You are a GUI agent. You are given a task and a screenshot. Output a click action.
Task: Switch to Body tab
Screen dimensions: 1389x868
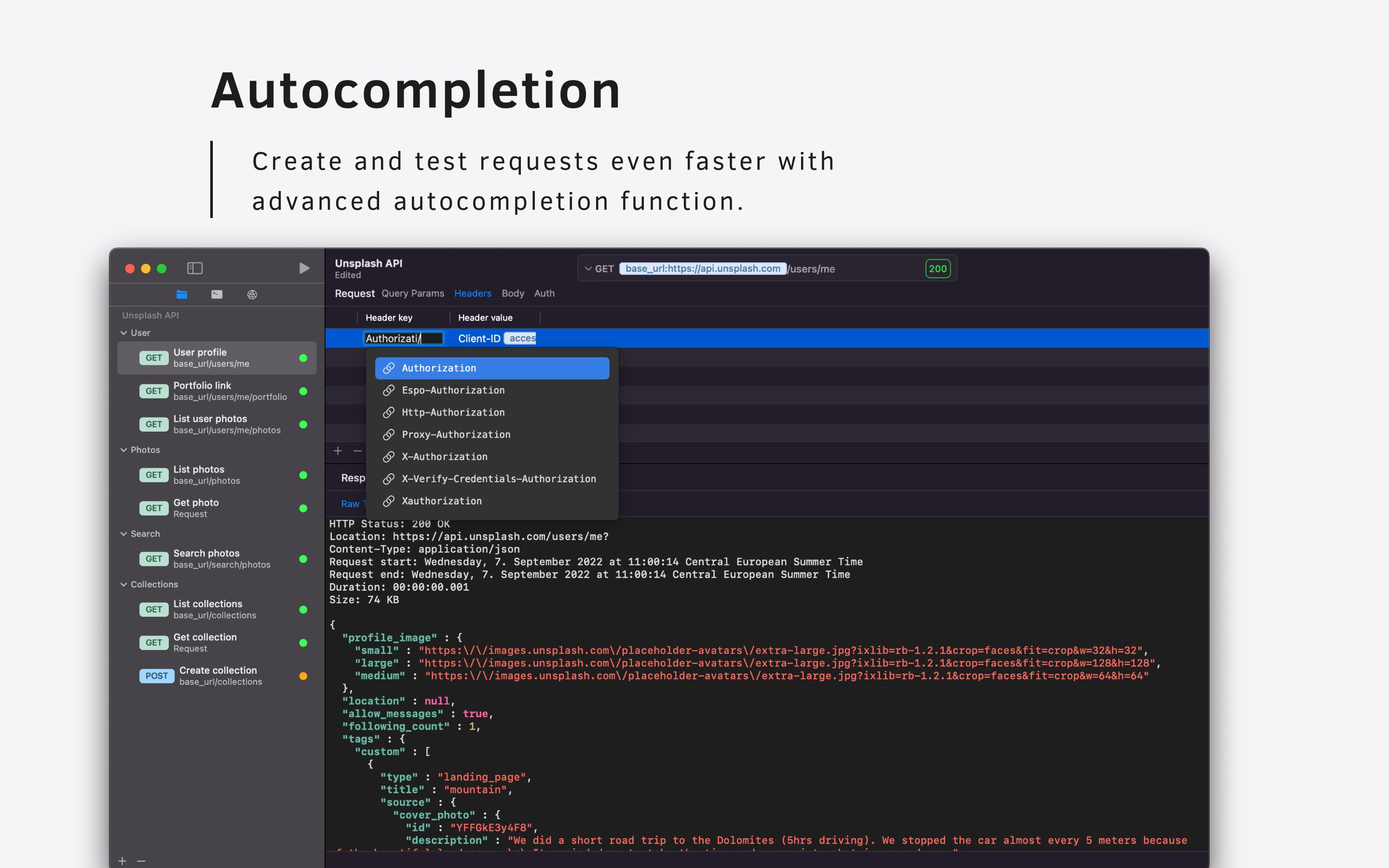(513, 293)
